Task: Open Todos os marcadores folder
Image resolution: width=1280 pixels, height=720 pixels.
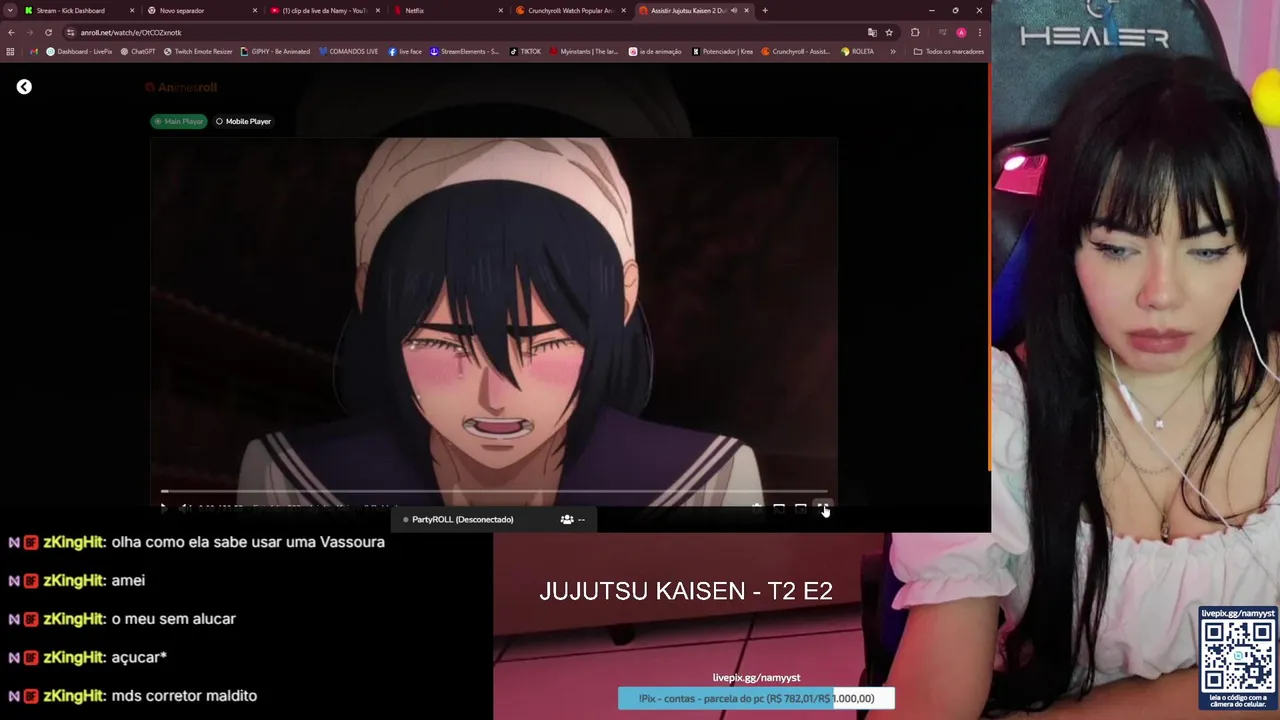Action: (949, 51)
